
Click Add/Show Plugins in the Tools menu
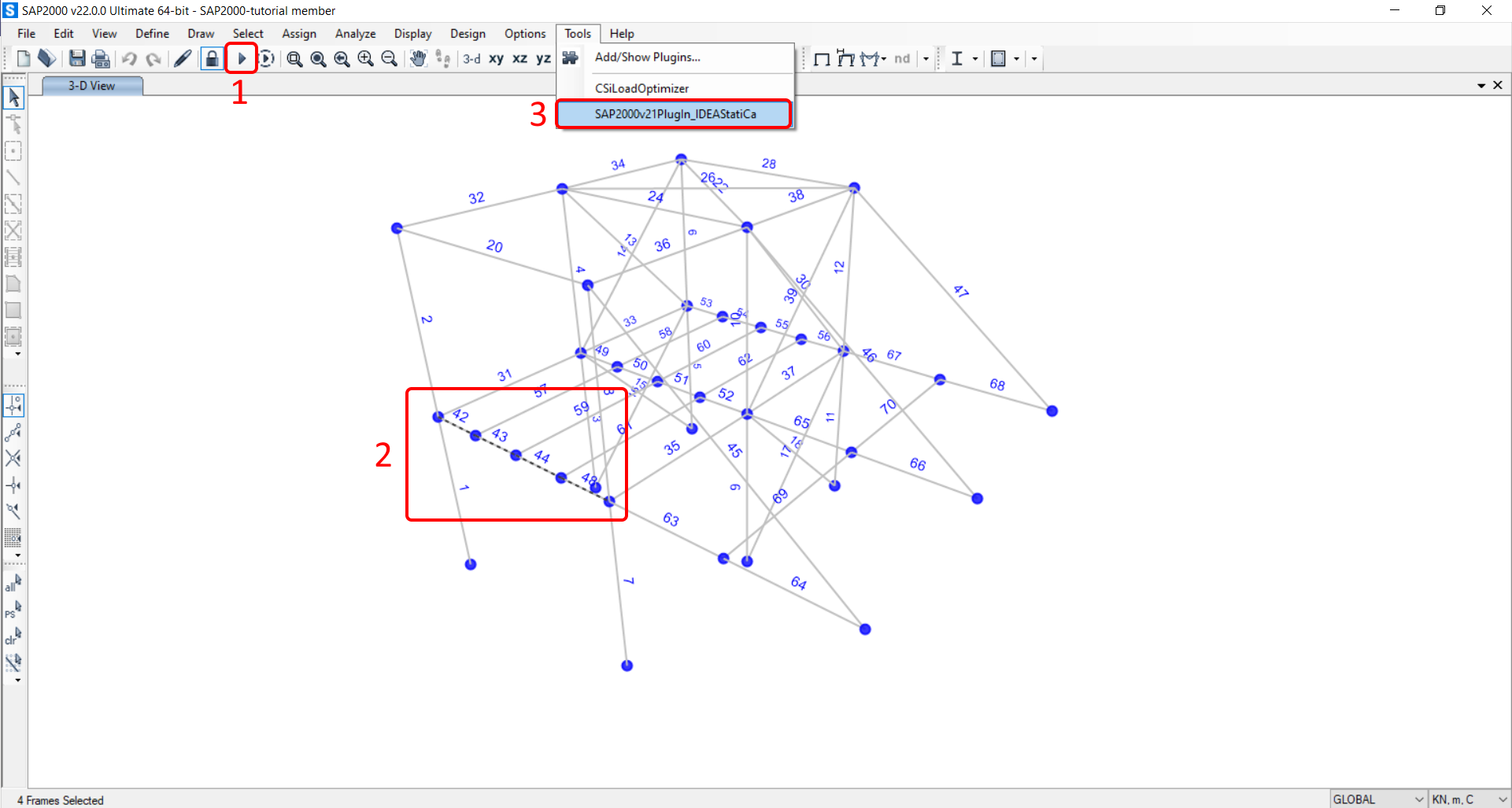[x=648, y=57]
